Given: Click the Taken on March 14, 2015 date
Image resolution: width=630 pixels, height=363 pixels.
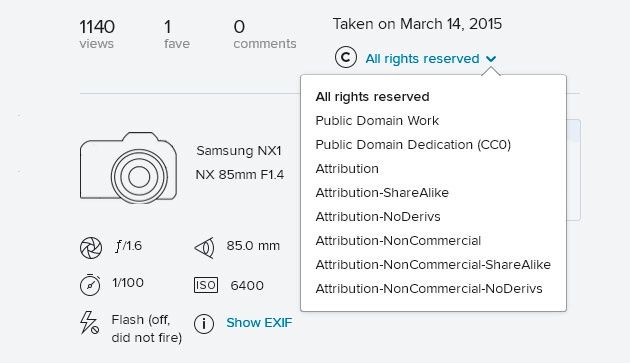Looking at the screenshot, I should coord(417,24).
